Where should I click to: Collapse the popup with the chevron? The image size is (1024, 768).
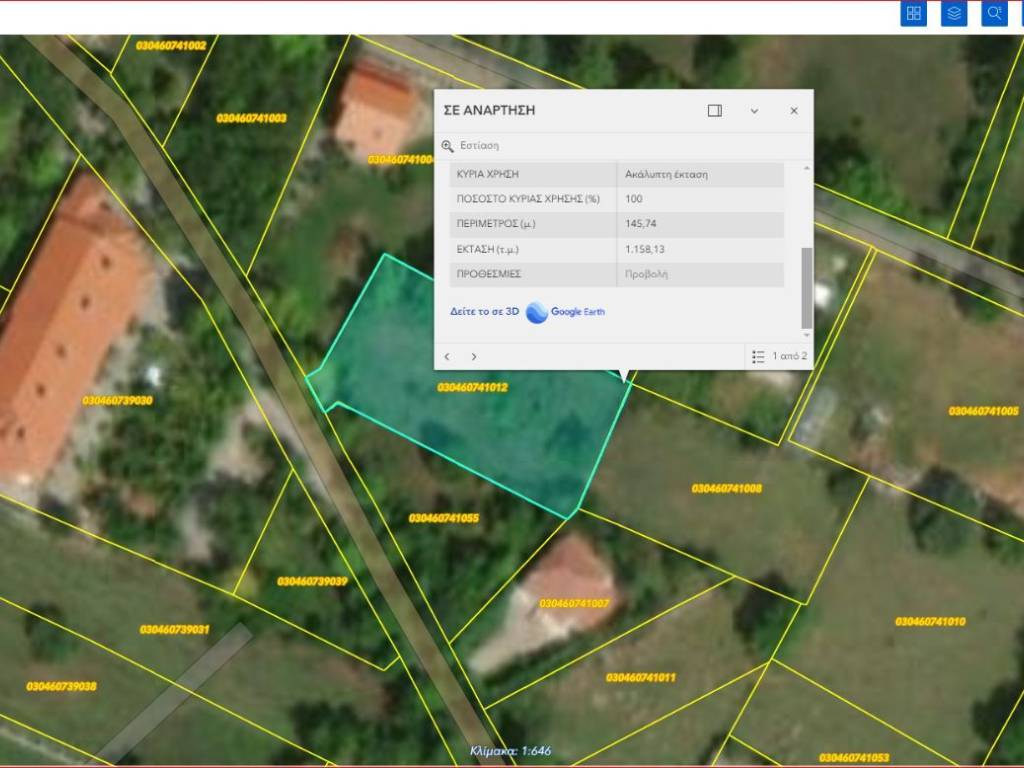754,111
